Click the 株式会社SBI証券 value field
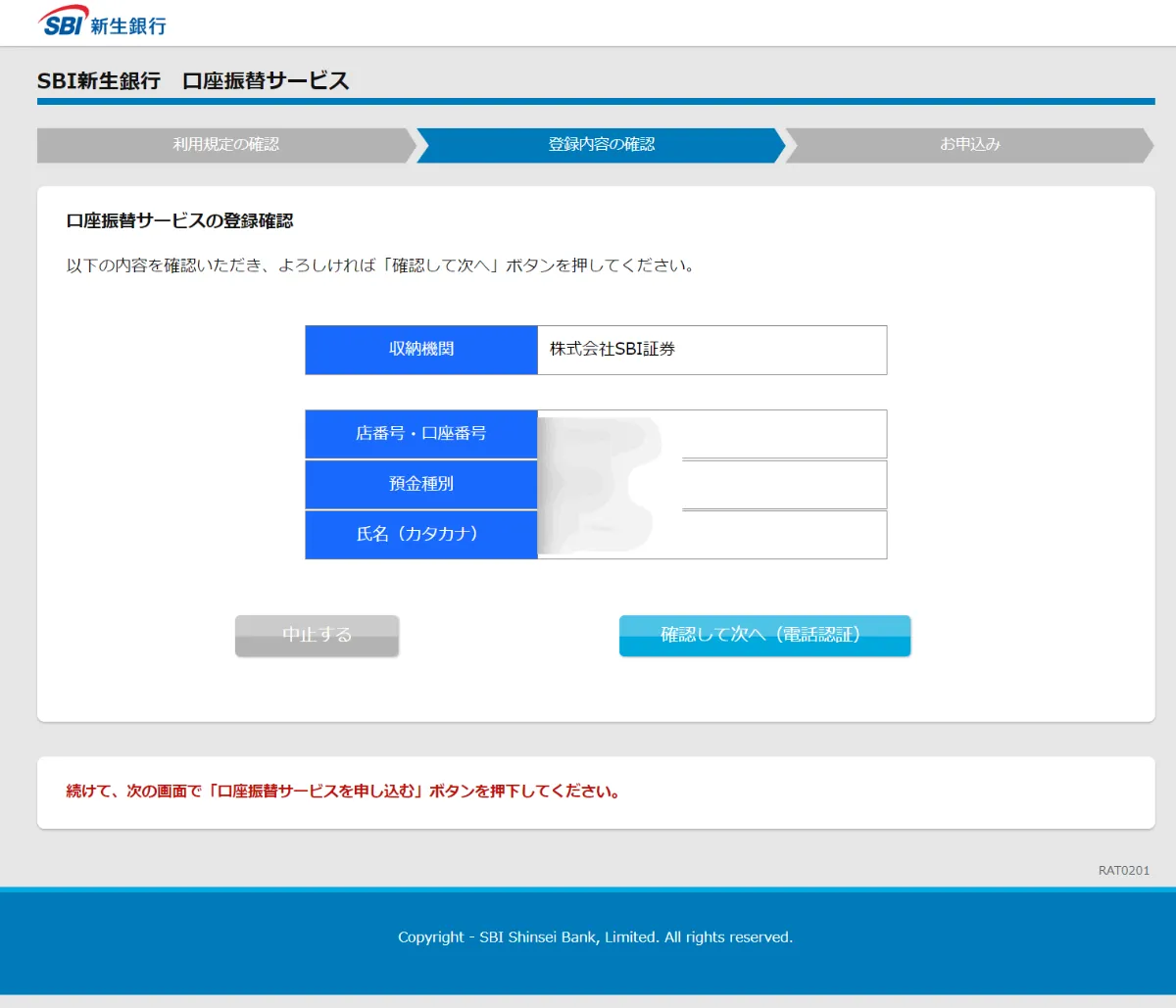 coord(711,350)
